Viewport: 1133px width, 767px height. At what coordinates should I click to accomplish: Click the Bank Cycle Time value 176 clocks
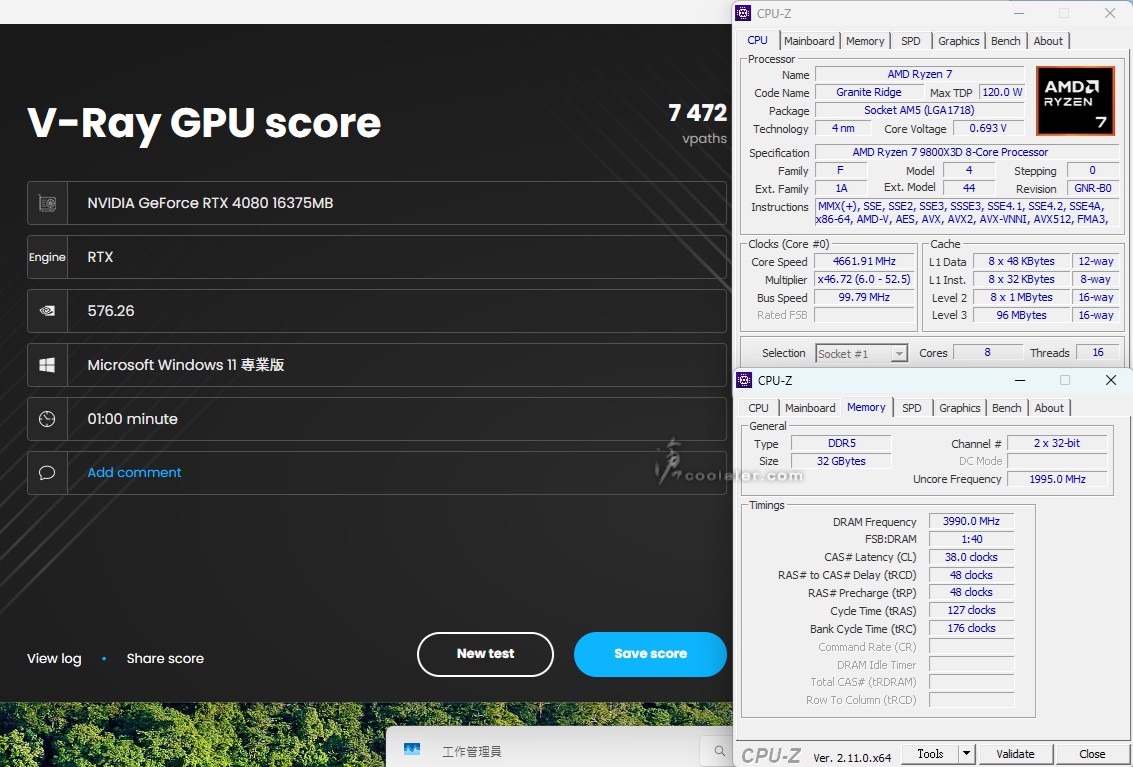click(972, 629)
